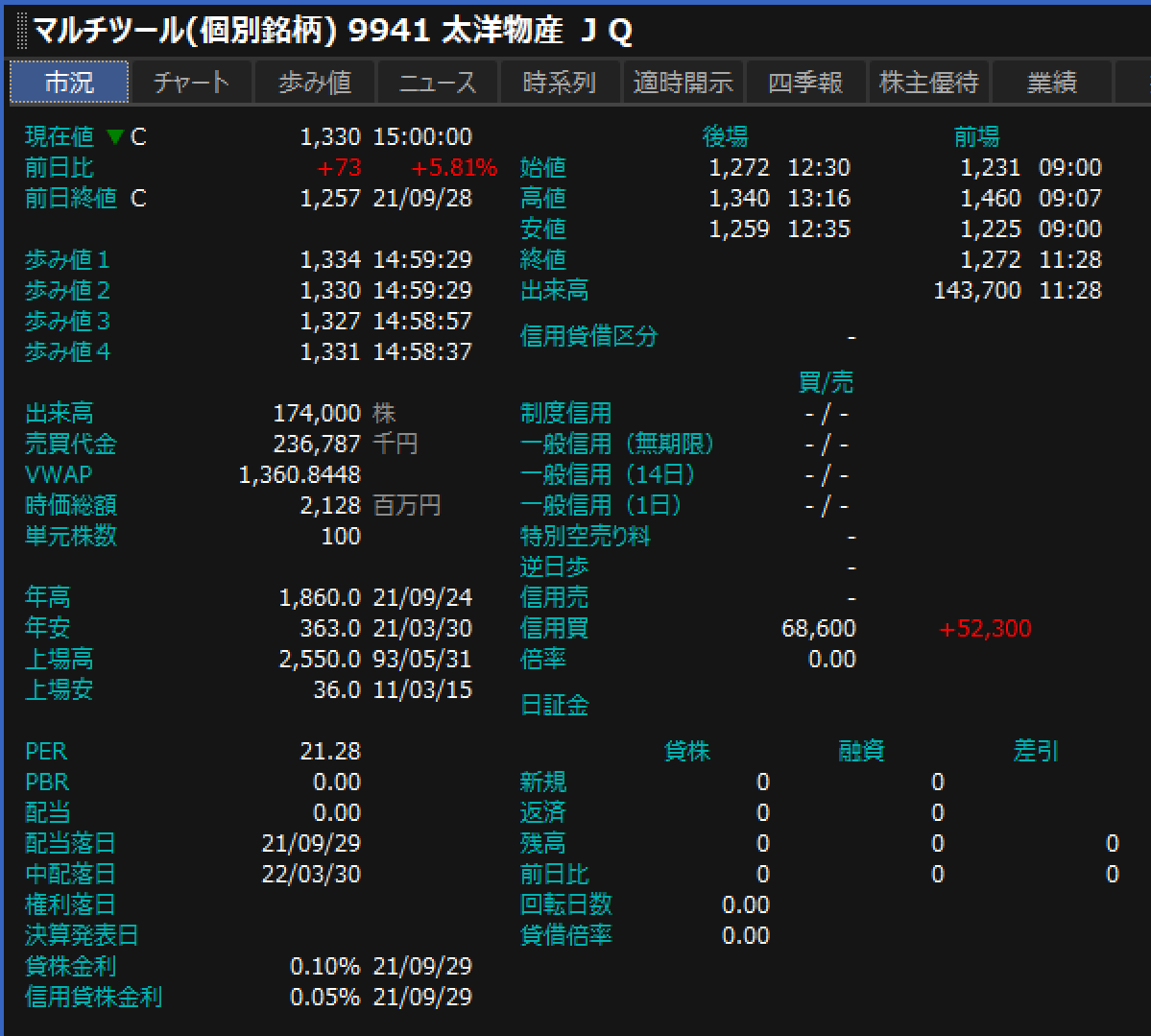Open the 適時開示 tab
The width and height of the screenshot is (1151, 1036).
pyautogui.click(x=683, y=83)
